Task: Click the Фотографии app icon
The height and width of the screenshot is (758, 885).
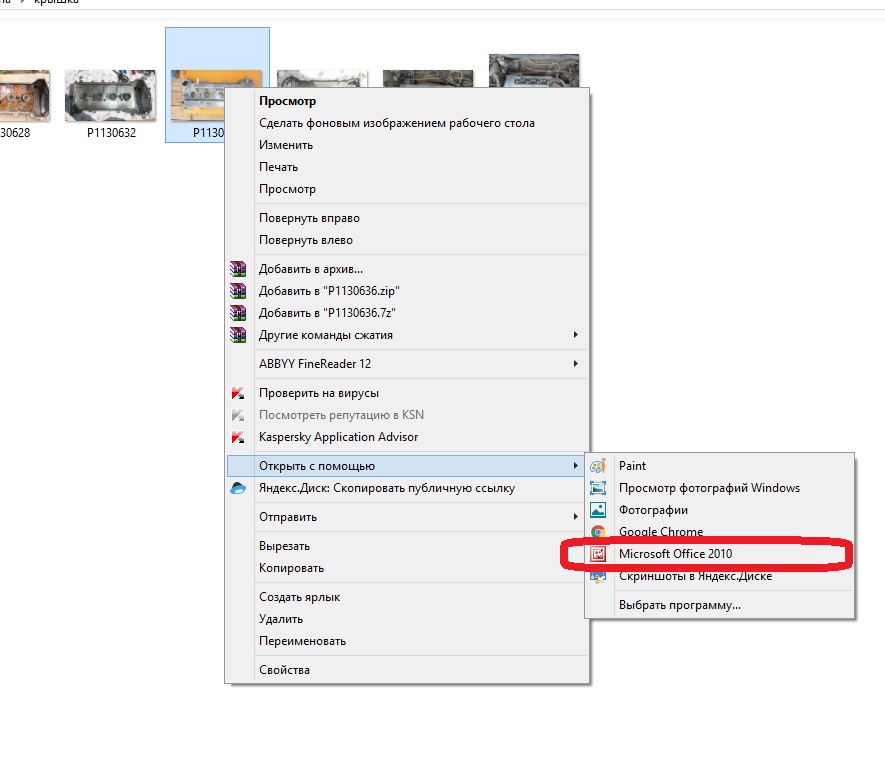Action: 598,510
